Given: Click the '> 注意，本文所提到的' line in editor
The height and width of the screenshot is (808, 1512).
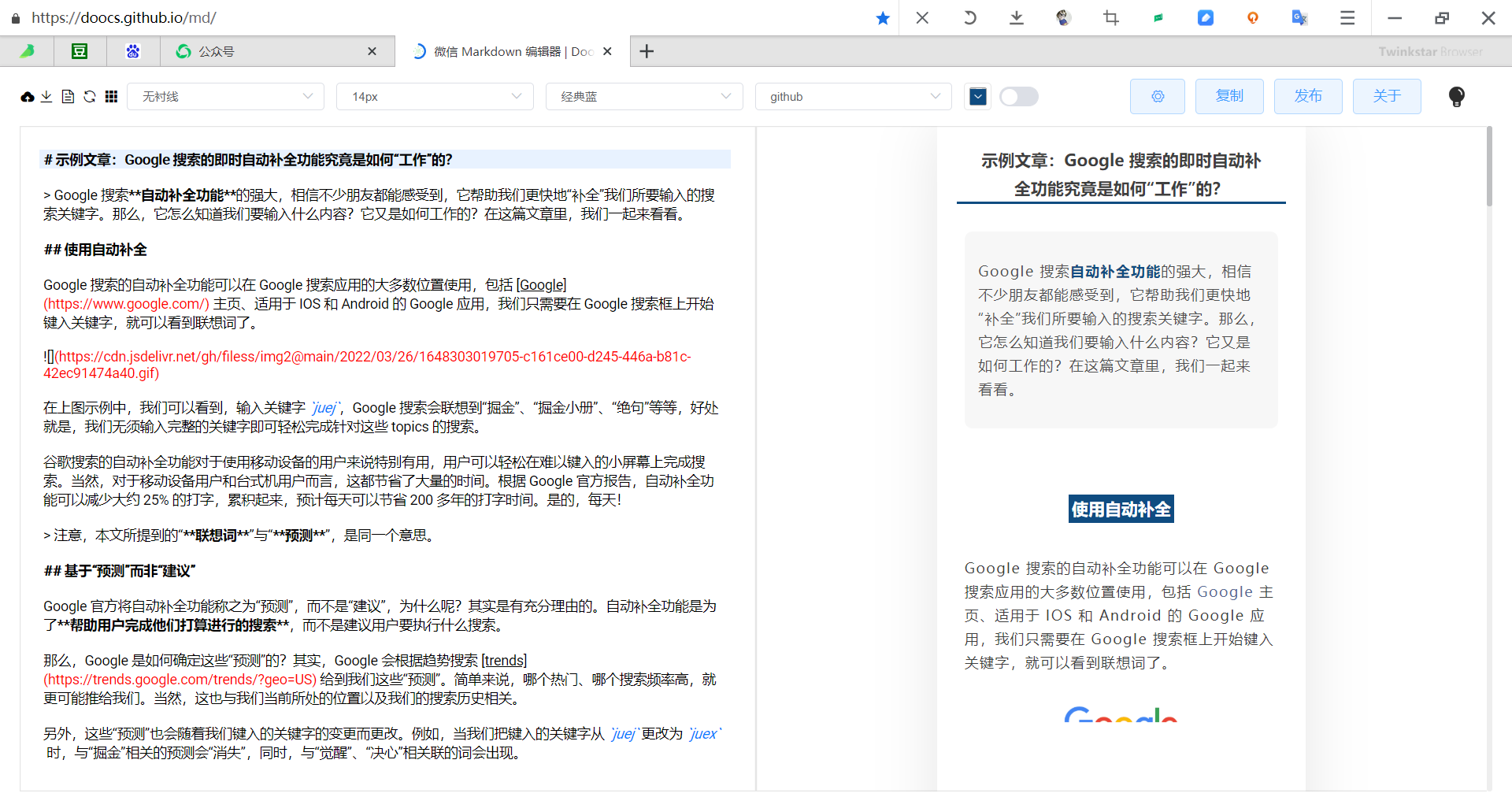Looking at the screenshot, I should [239, 536].
